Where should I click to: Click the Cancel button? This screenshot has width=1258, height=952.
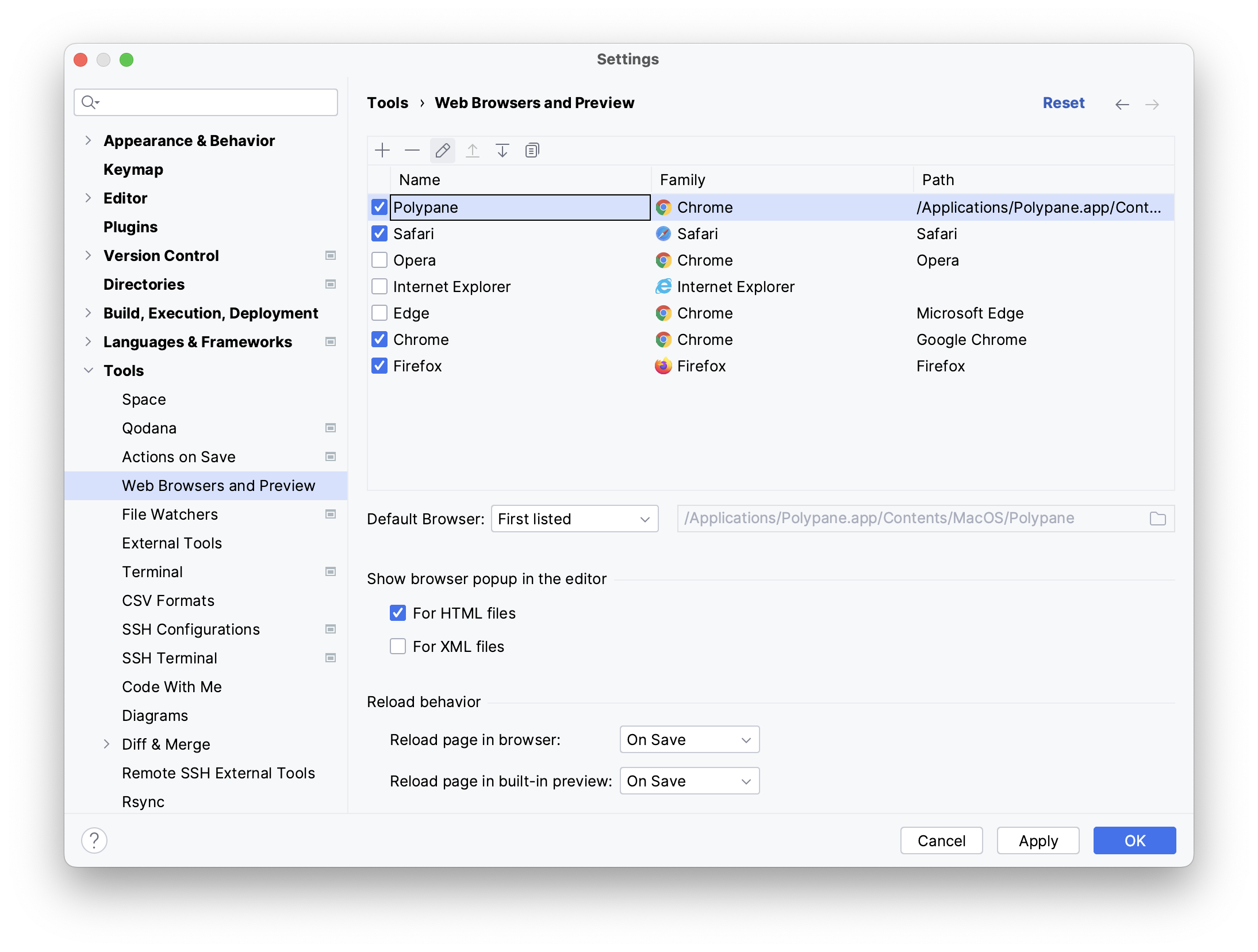[942, 840]
